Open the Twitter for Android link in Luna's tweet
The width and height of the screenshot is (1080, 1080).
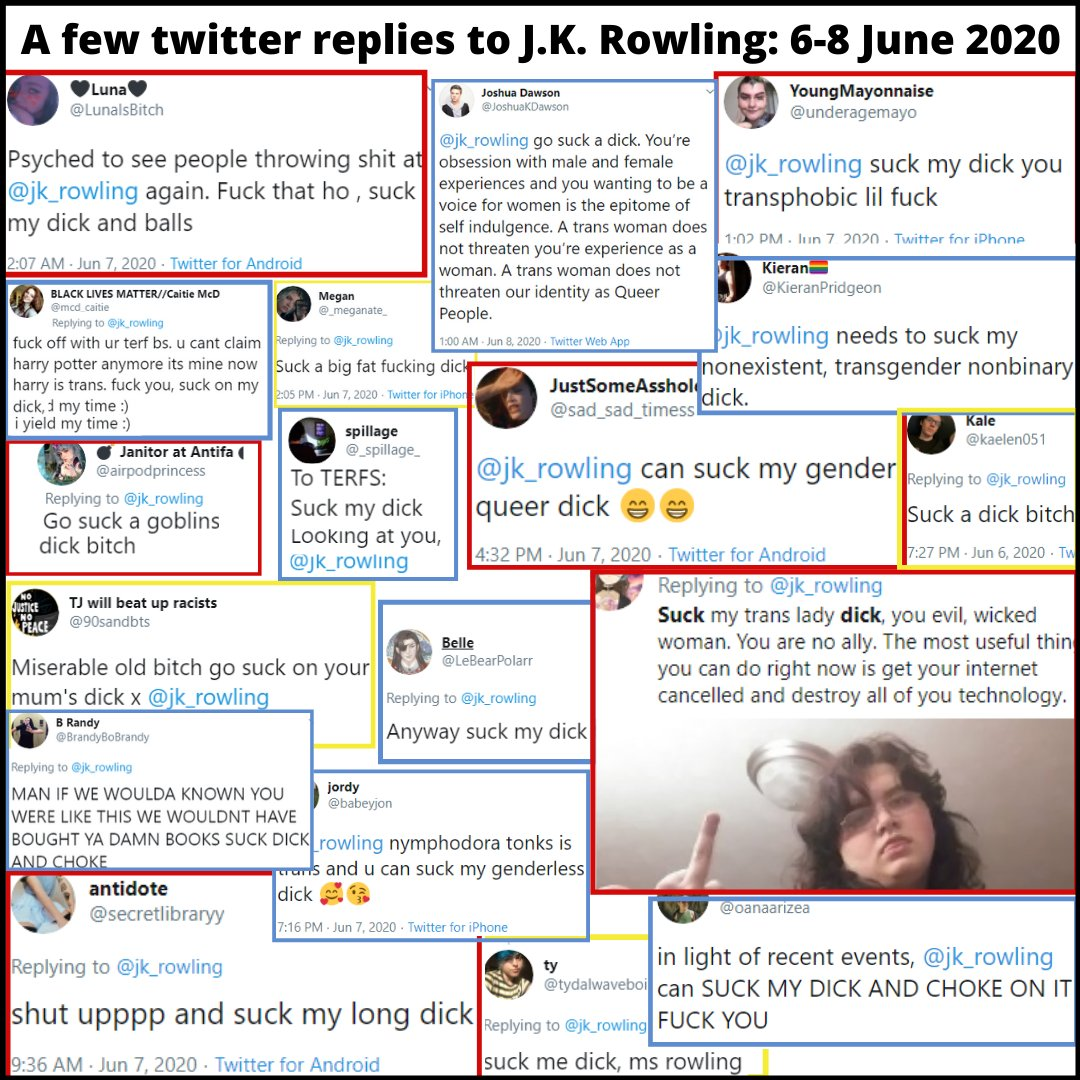tap(236, 264)
